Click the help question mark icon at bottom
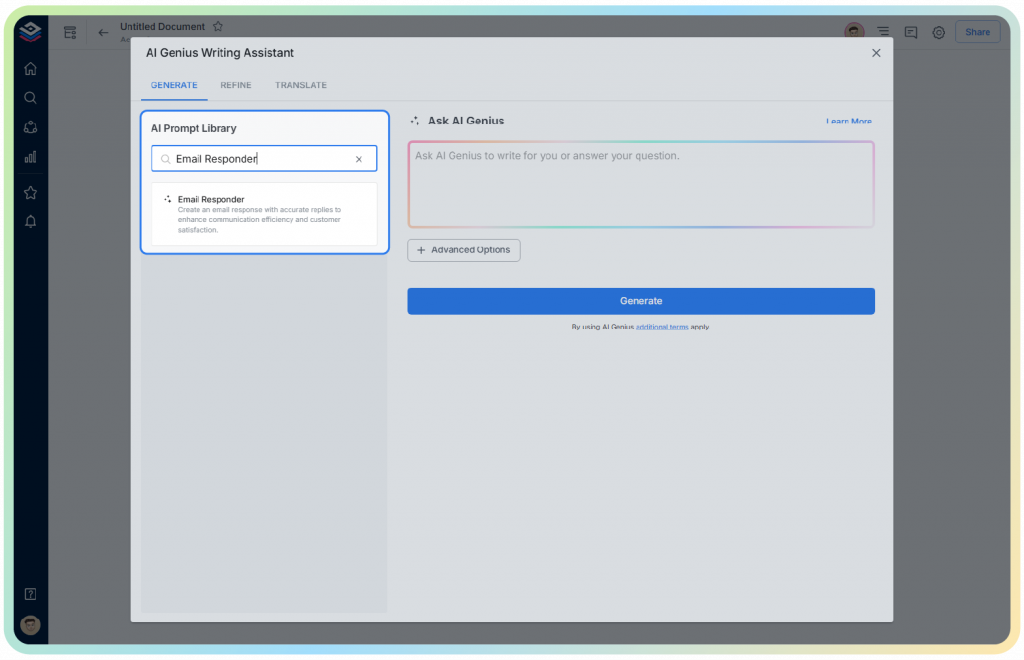The height and width of the screenshot is (660, 1024). coord(30,592)
